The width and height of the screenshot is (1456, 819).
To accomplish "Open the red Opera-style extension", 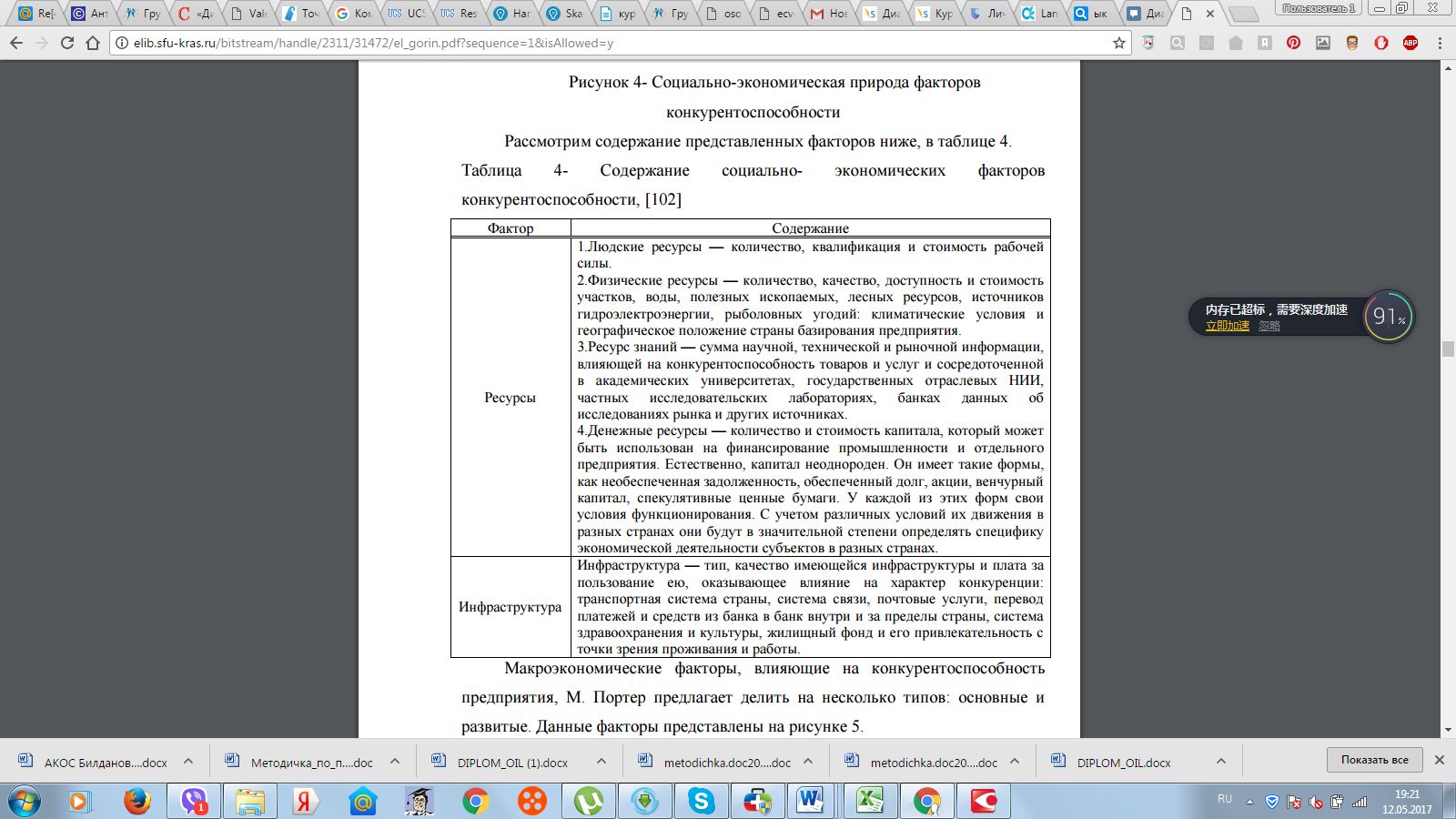I will (x=1381, y=43).
